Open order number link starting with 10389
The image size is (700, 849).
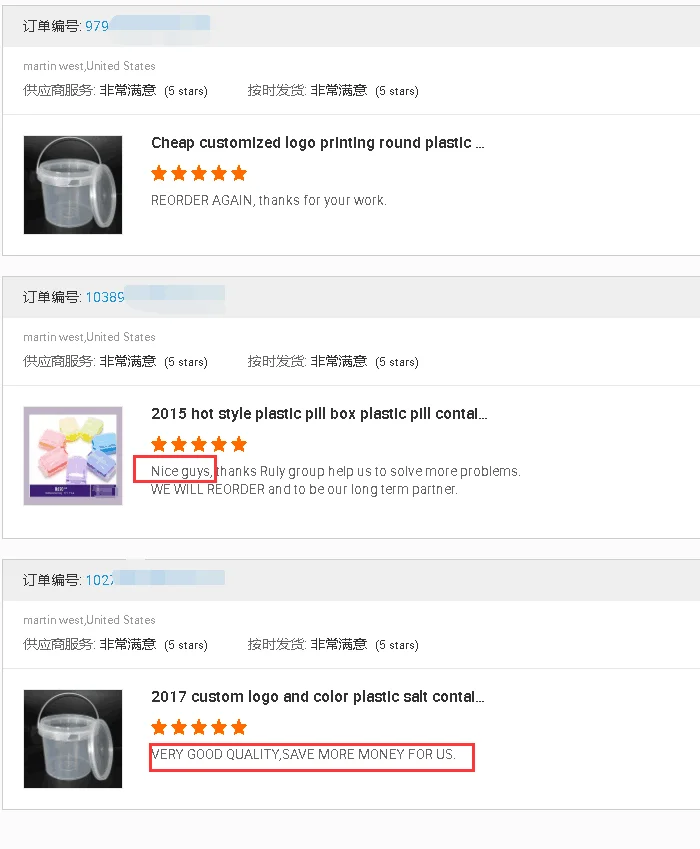[x=105, y=297]
